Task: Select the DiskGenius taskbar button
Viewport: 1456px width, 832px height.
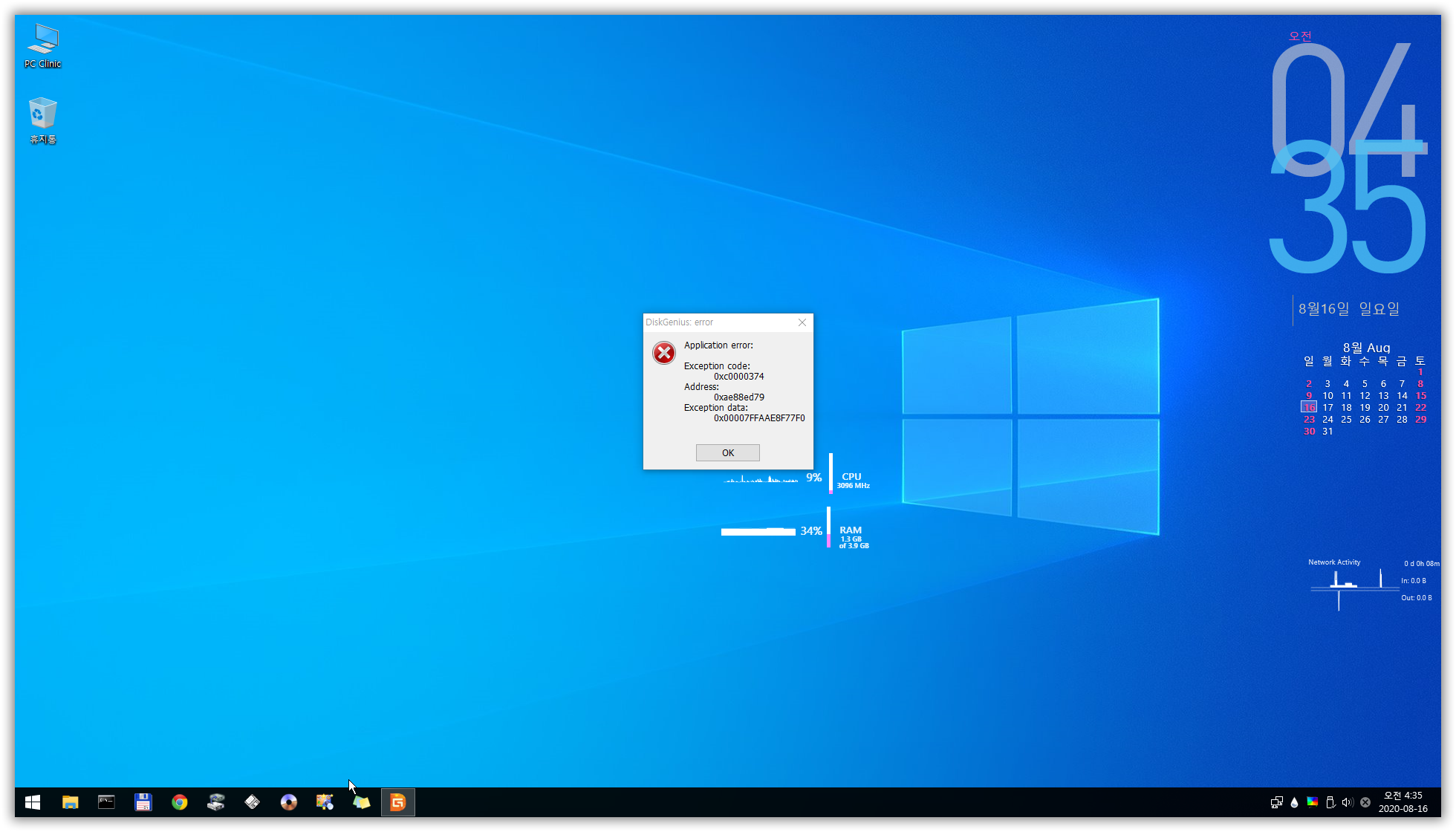Action: (397, 802)
